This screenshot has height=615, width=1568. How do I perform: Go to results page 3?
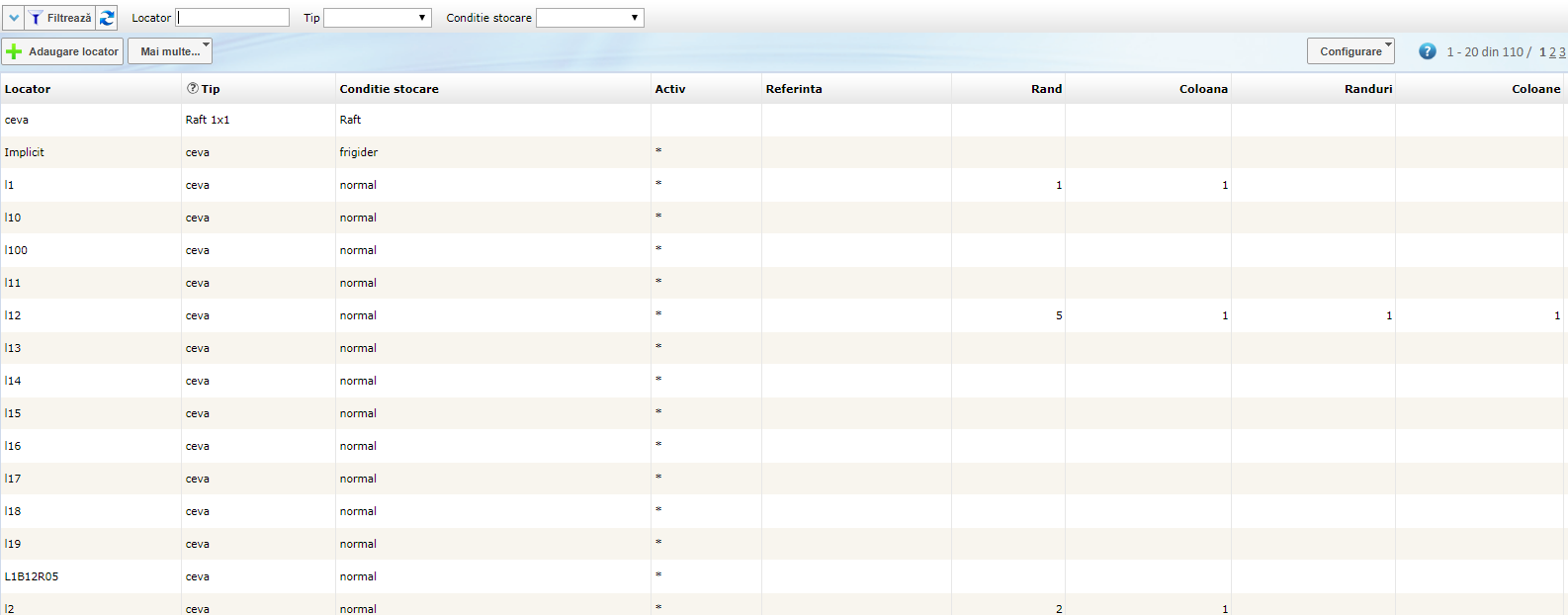(1562, 52)
